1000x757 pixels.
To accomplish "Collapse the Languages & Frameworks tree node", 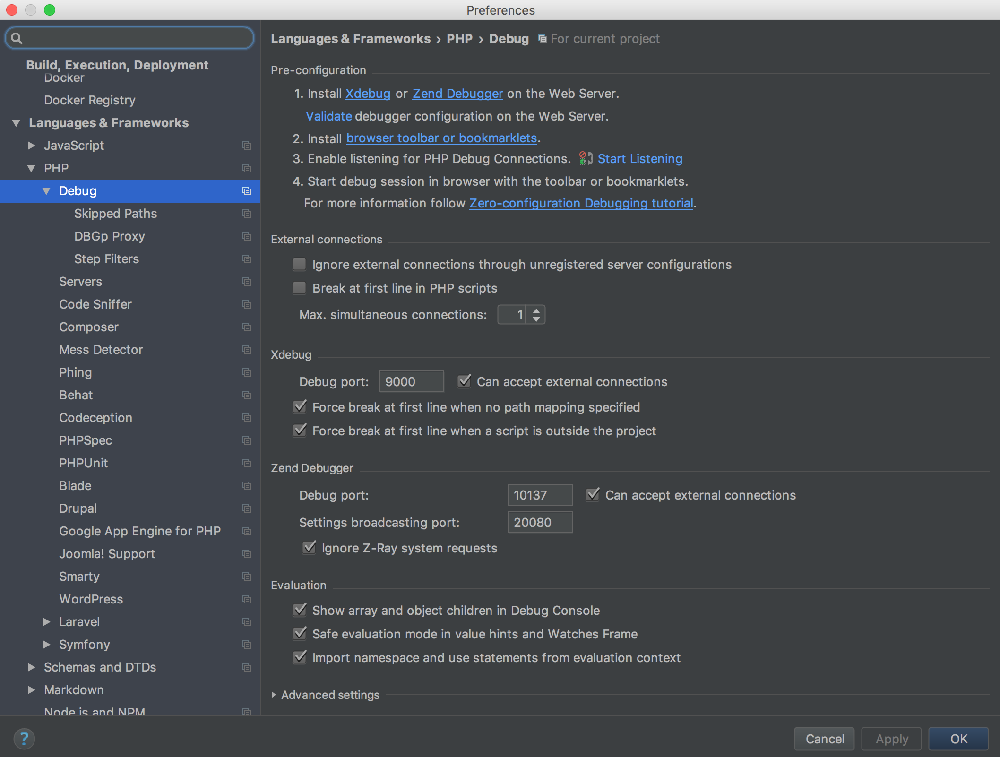I will 16,123.
